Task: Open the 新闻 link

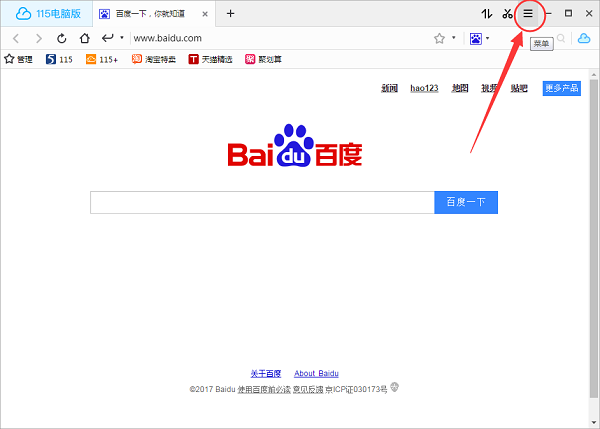Action: click(390, 88)
